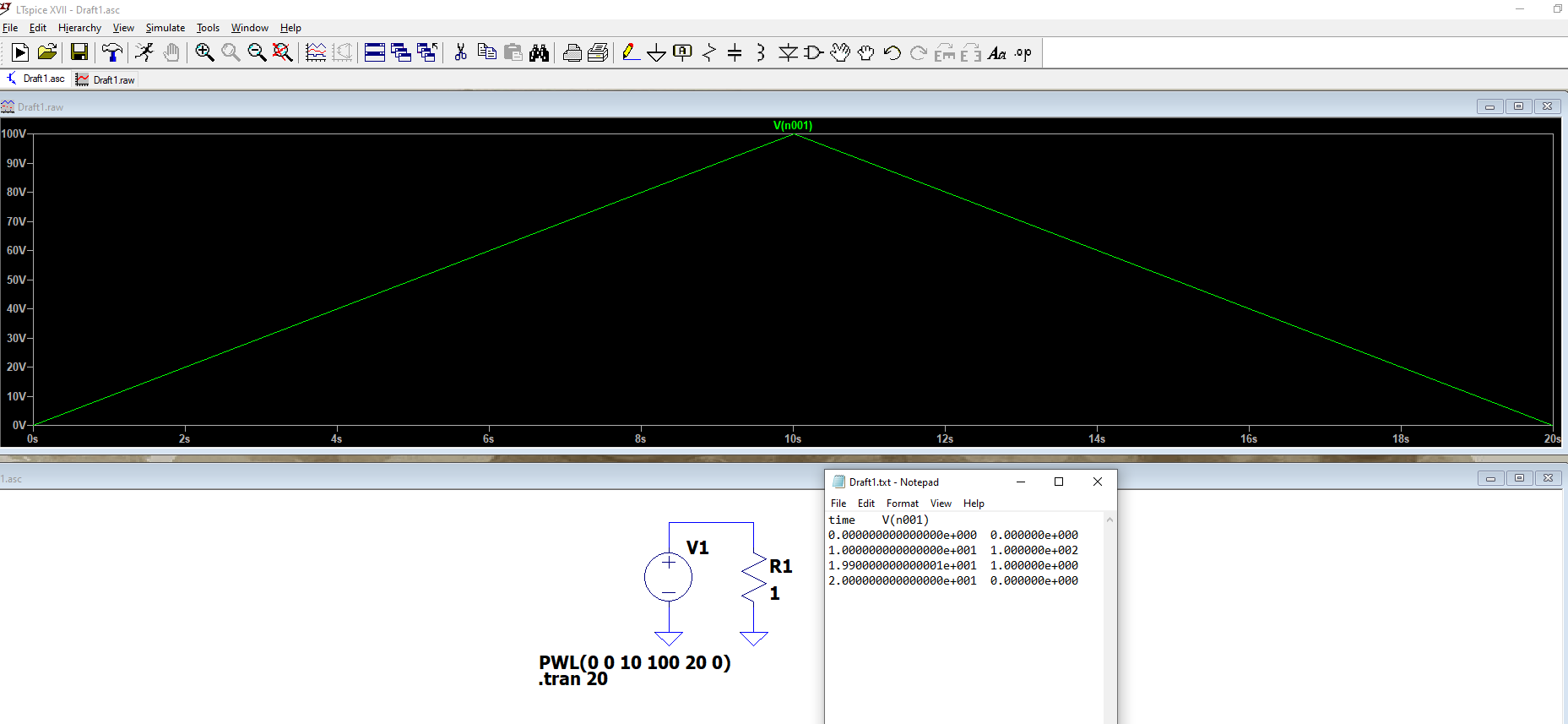Open Find with binoculars icon
The height and width of the screenshot is (724, 1568).
pos(540,53)
